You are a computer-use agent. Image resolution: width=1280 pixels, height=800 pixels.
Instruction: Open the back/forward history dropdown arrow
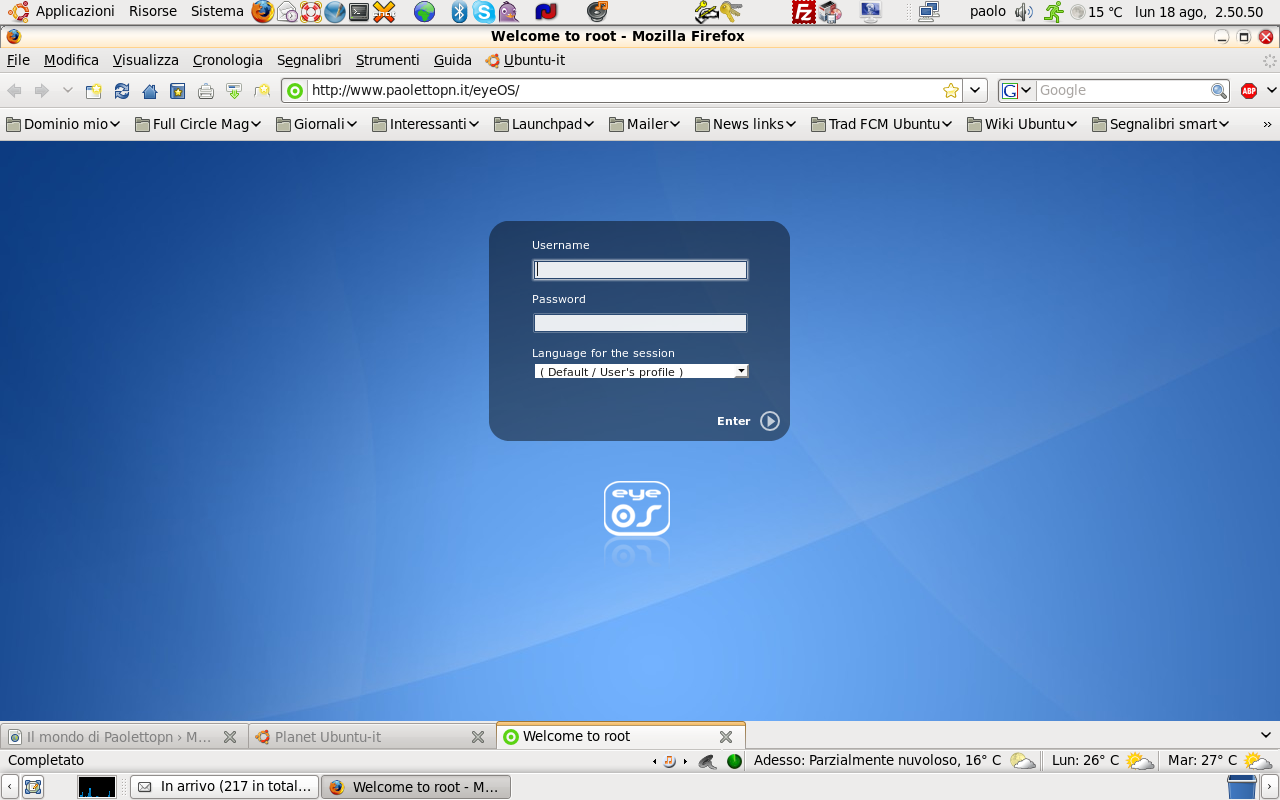(x=68, y=91)
